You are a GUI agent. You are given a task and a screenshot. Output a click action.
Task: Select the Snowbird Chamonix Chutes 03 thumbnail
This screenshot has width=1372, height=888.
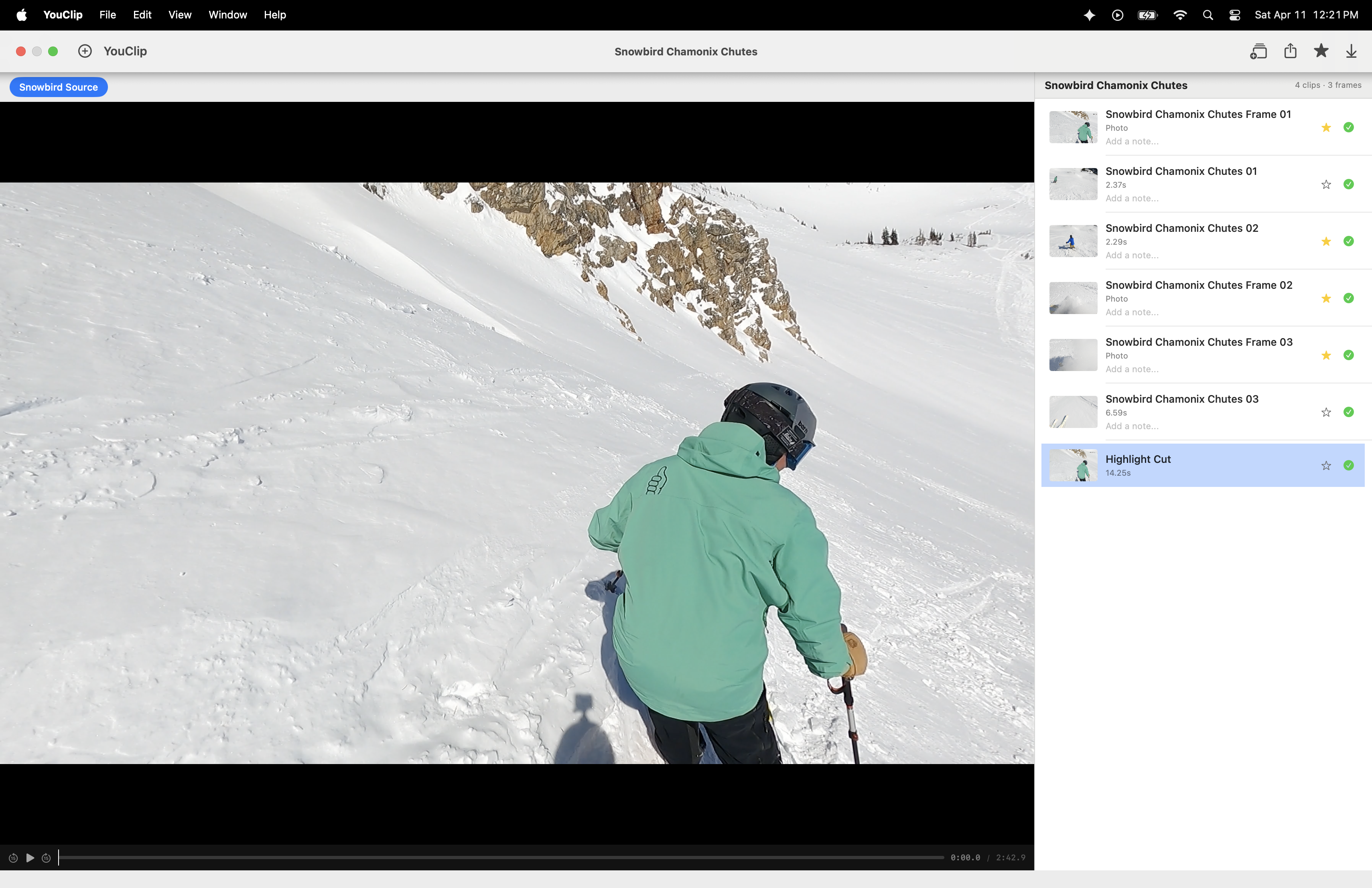1072,412
